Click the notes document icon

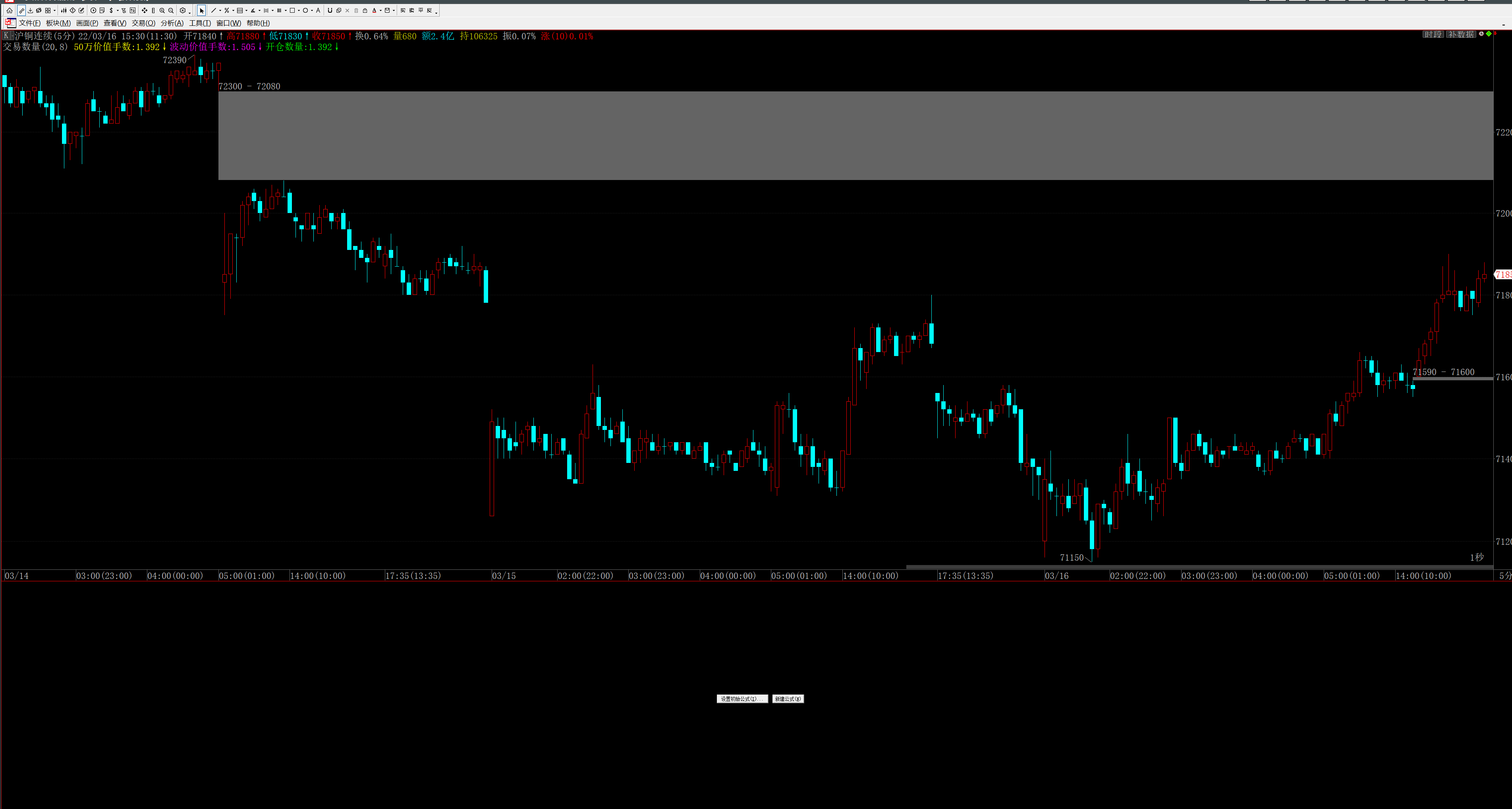102,11
